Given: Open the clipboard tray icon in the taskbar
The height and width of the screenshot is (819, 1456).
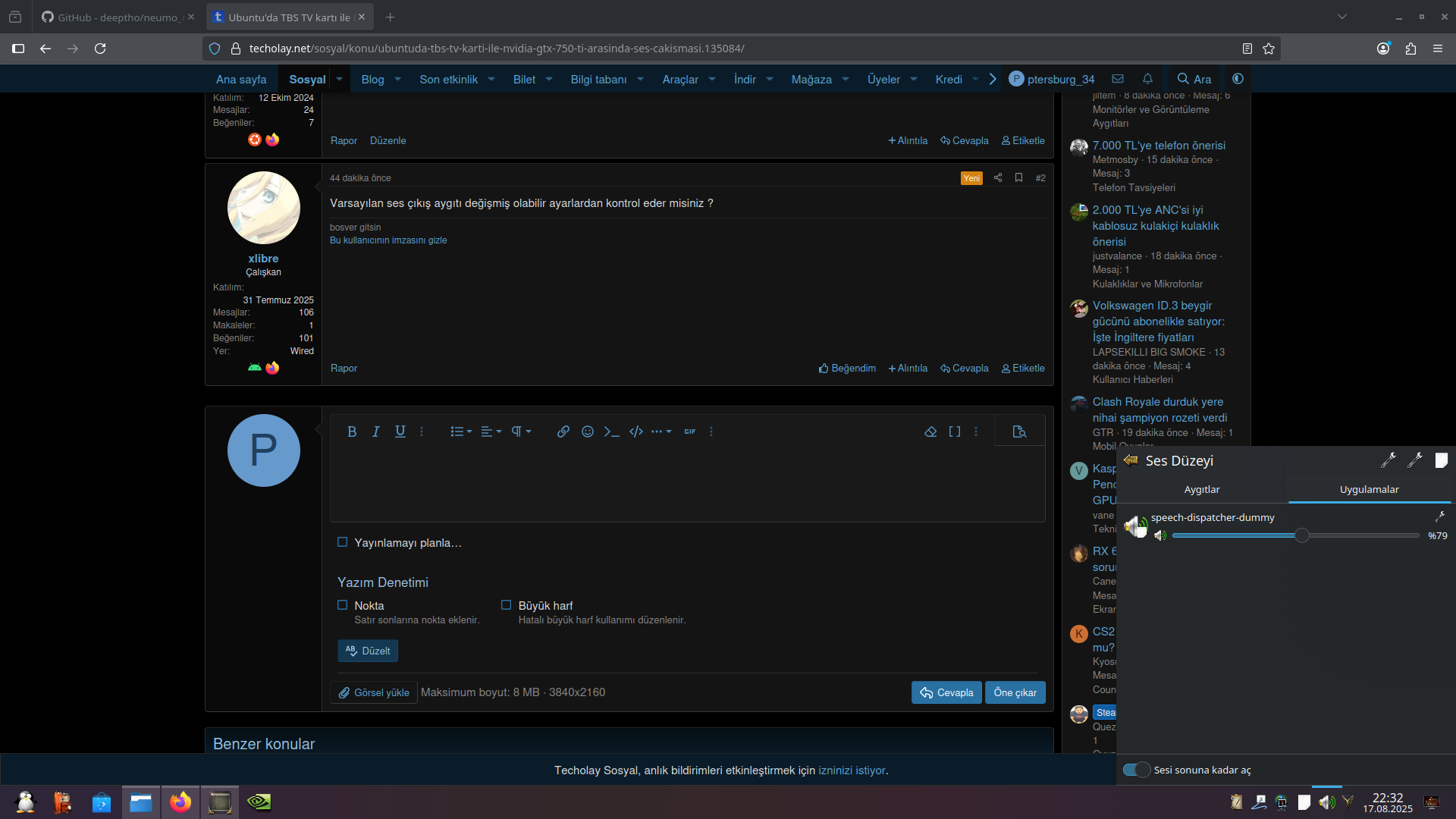Looking at the screenshot, I should click(1237, 802).
